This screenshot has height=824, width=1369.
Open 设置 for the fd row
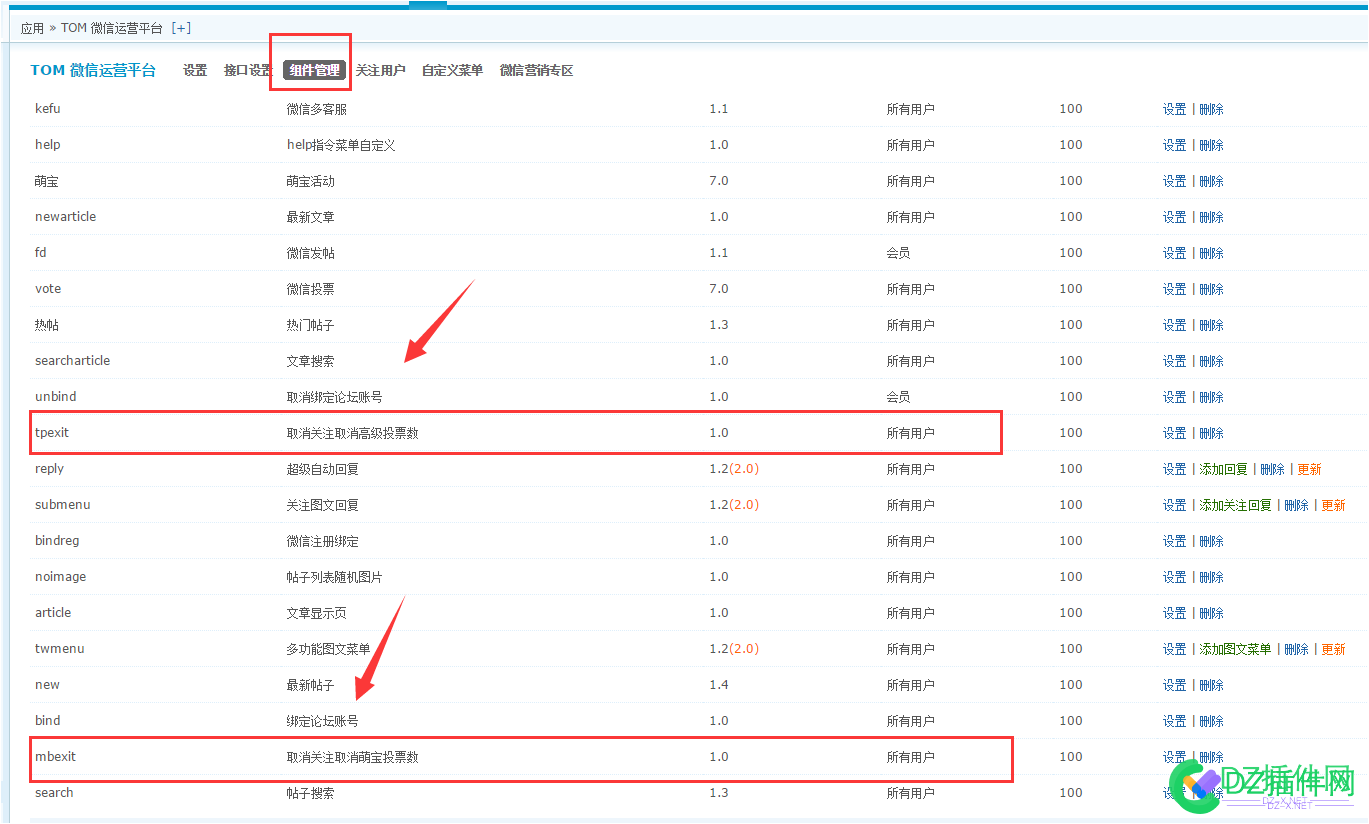1174,253
